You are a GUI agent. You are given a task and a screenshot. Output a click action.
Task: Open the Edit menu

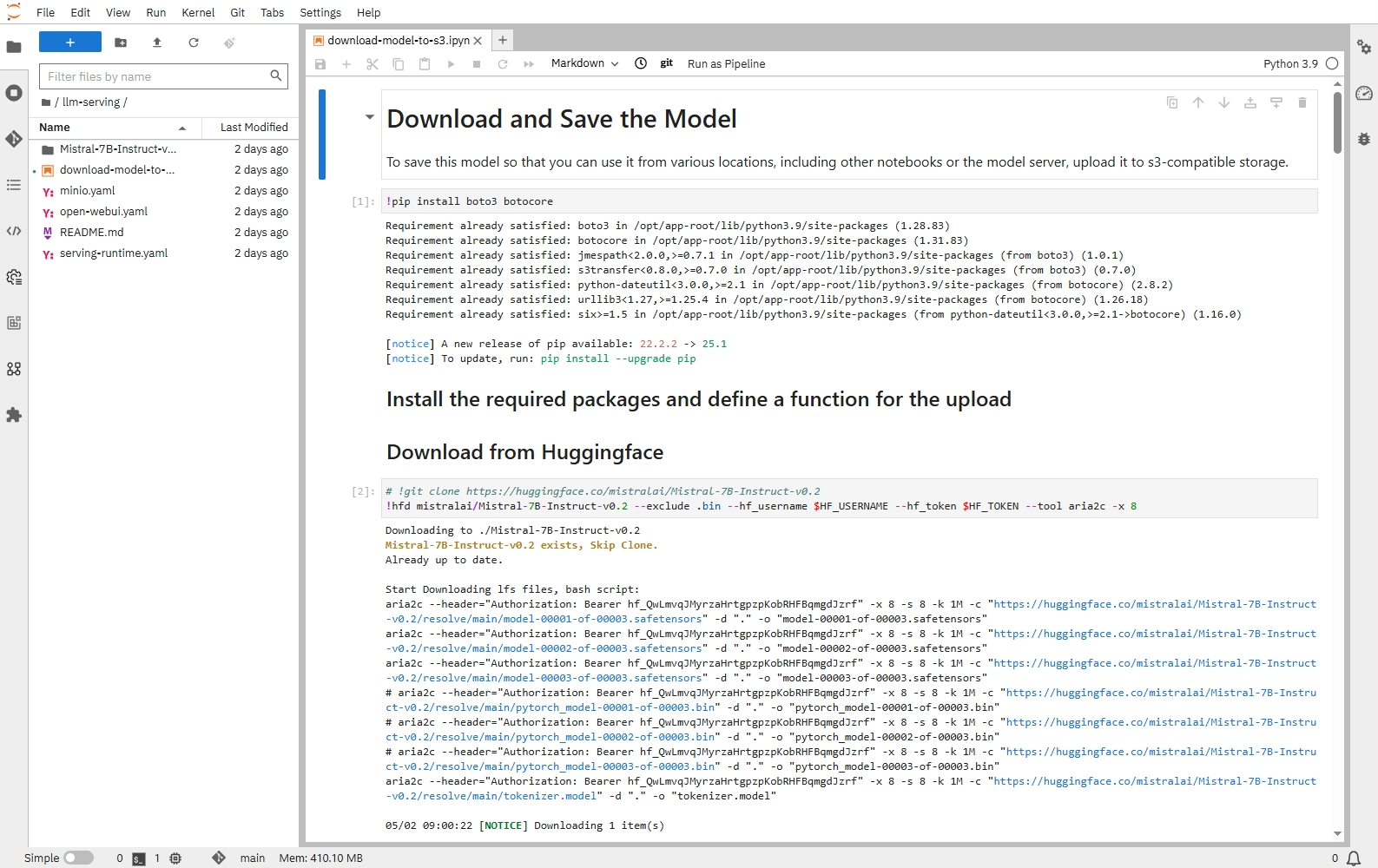coord(81,12)
